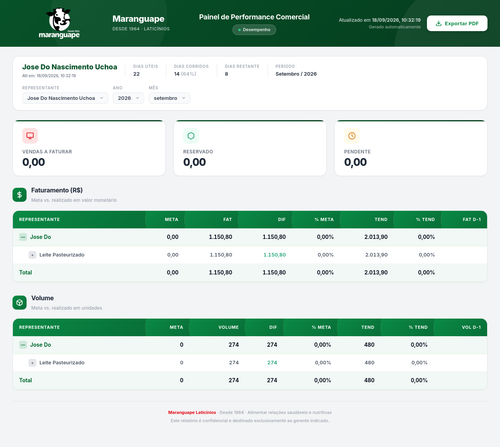
Task: Click the Reservado green hexagon icon
Action: tap(191, 136)
